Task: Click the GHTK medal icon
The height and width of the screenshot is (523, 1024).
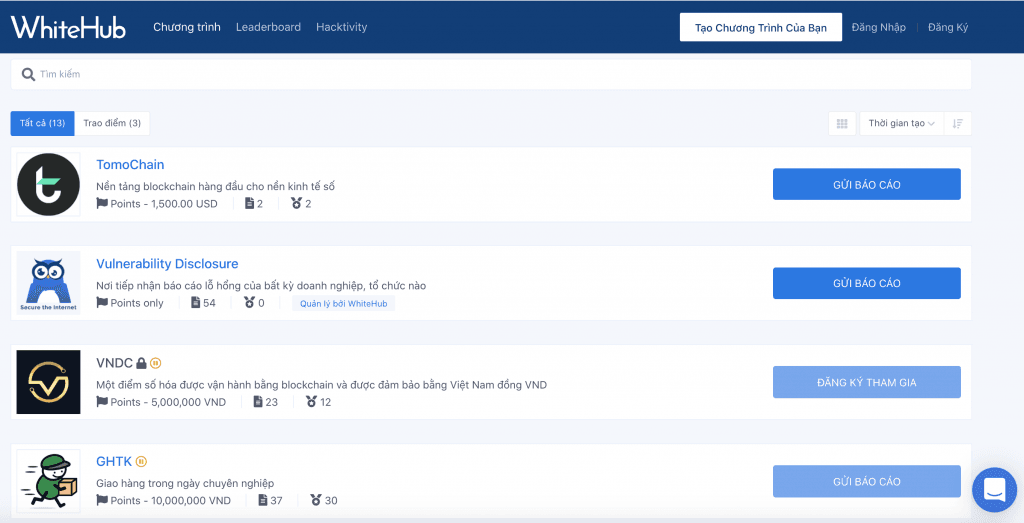Action: click(316, 500)
